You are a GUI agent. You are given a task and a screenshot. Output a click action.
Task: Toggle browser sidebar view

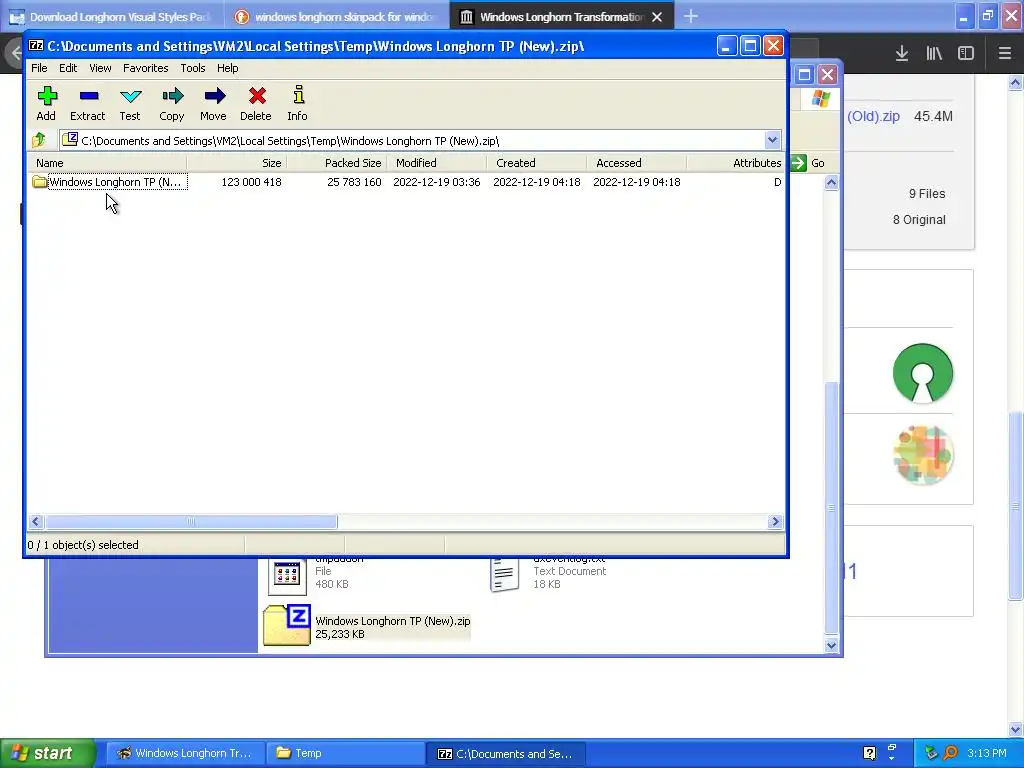966,54
